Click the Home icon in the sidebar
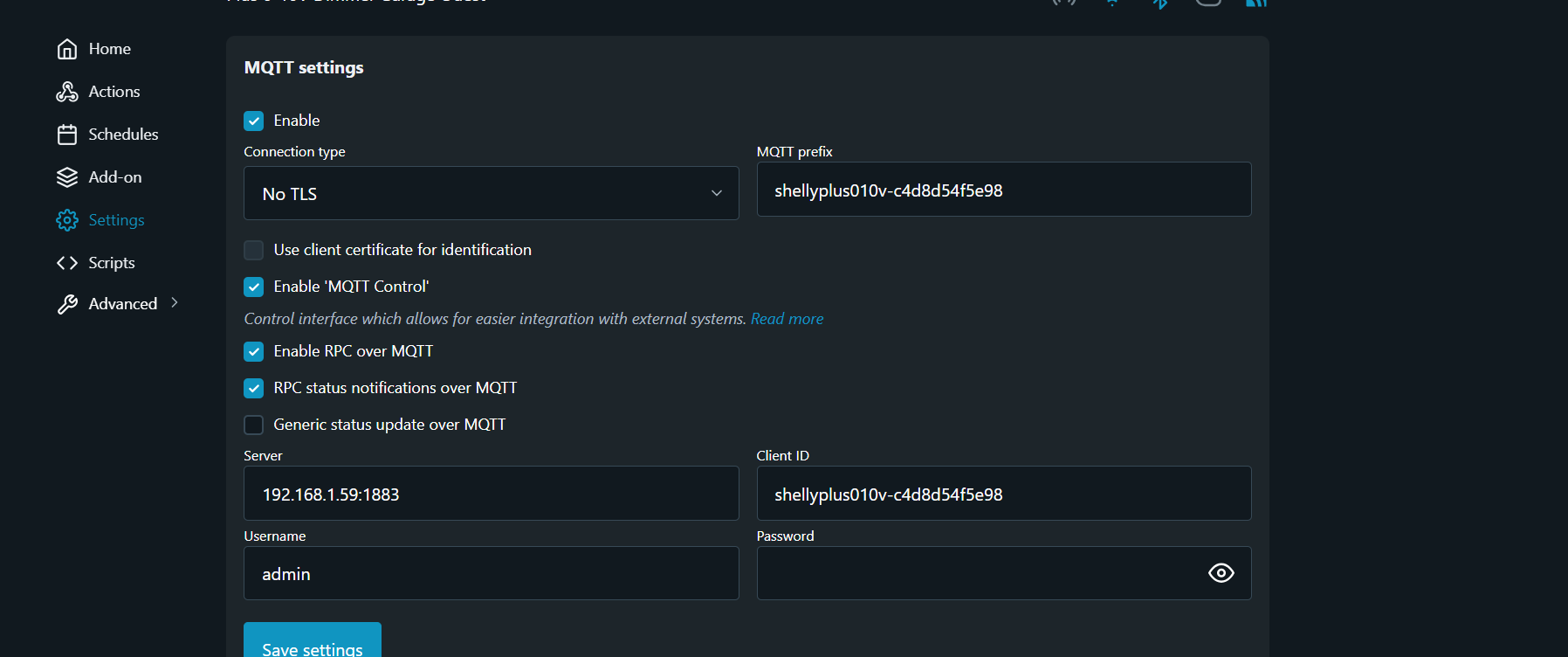Viewport: 1568px width, 657px height. 67,49
